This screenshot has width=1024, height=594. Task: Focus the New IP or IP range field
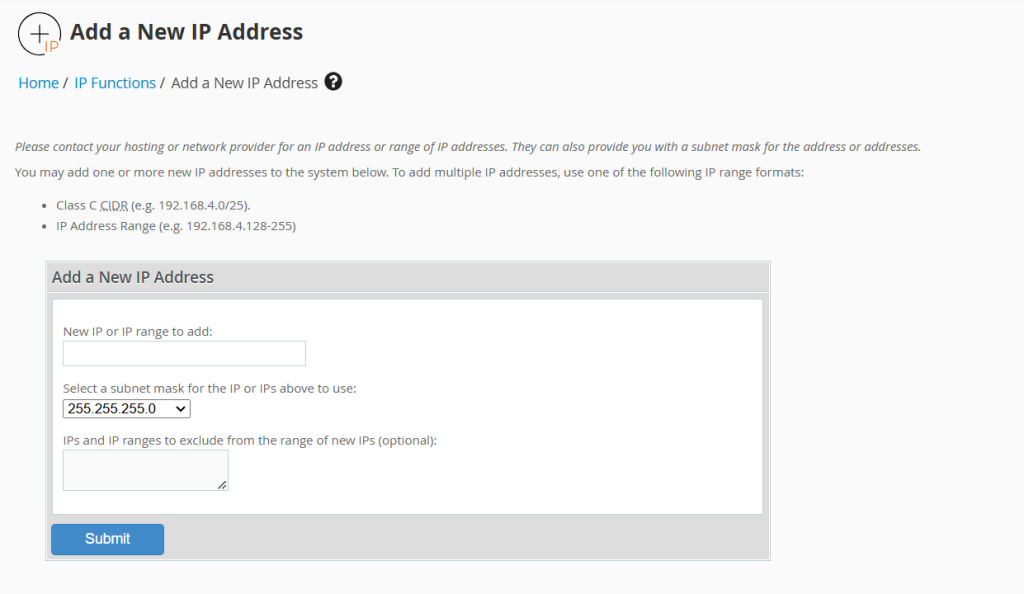click(x=184, y=354)
